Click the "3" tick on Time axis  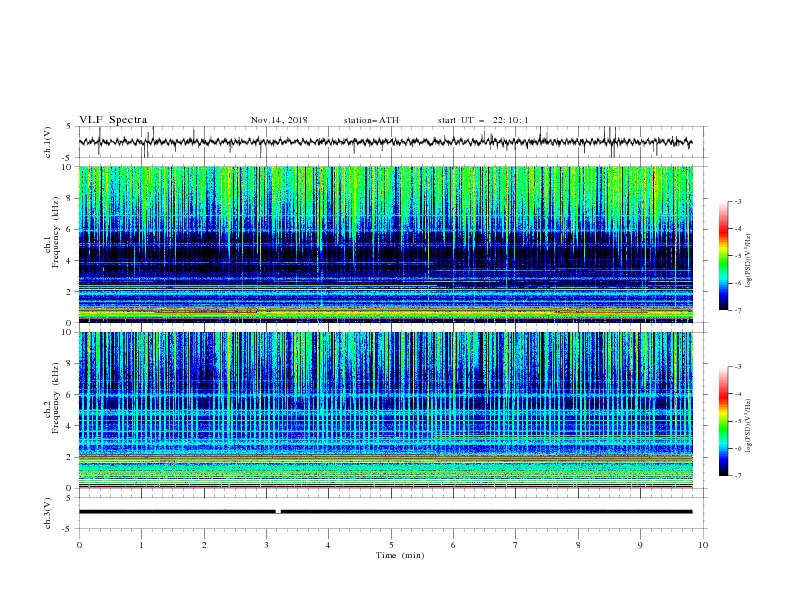266,545
